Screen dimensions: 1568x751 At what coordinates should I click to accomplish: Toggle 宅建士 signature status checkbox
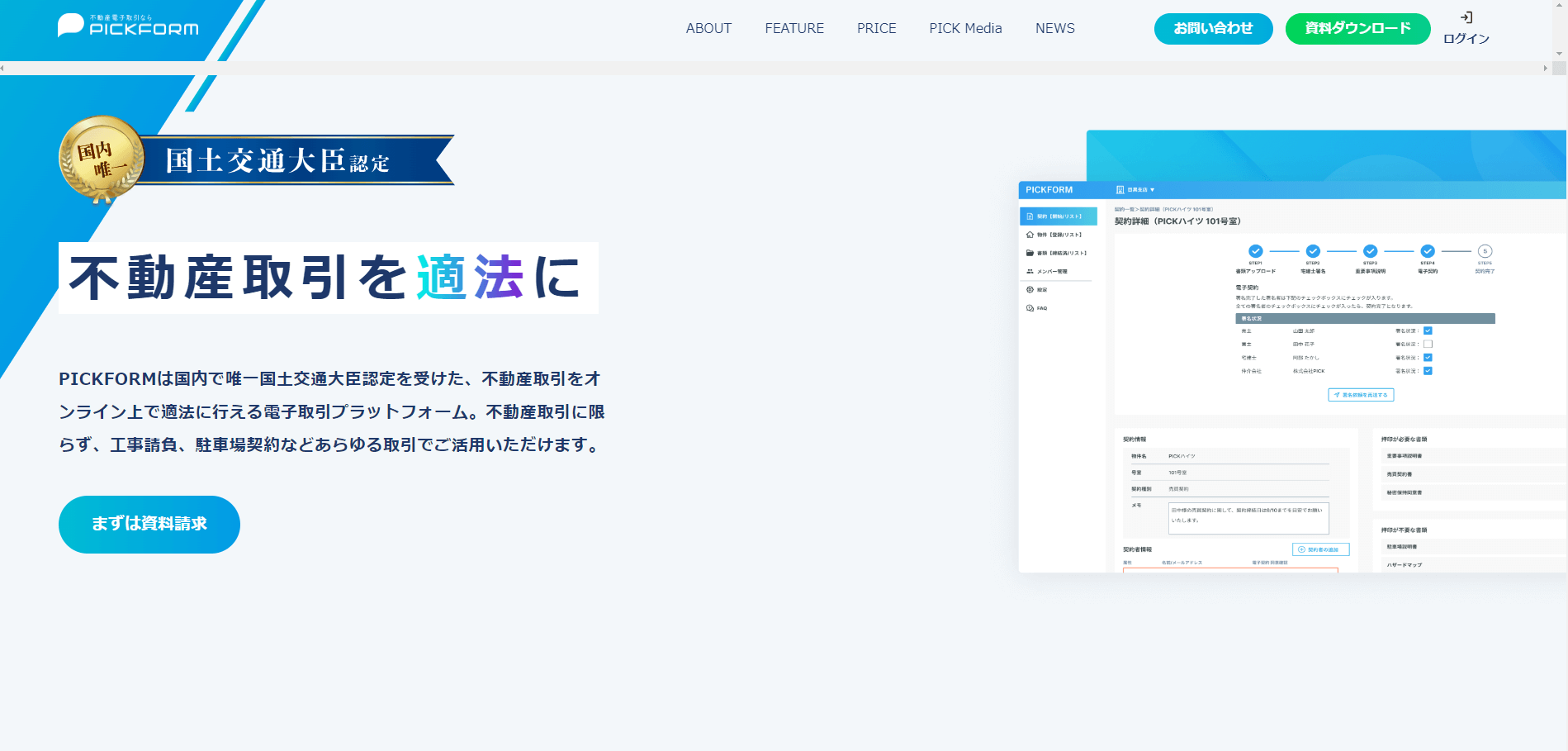coord(1428,358)
